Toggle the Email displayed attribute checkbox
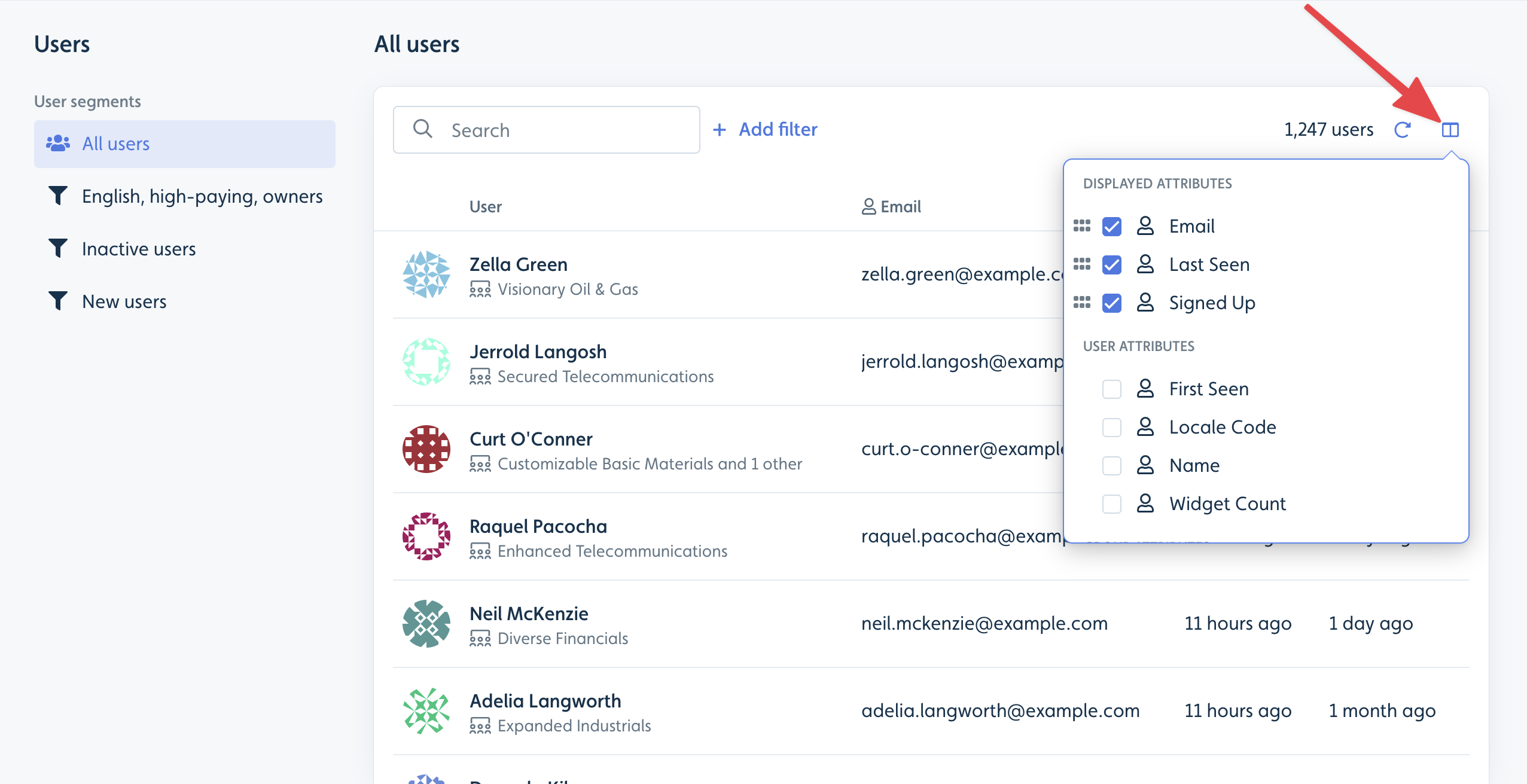Screen dimensions: 1527x784 [x=1113, y=225]
